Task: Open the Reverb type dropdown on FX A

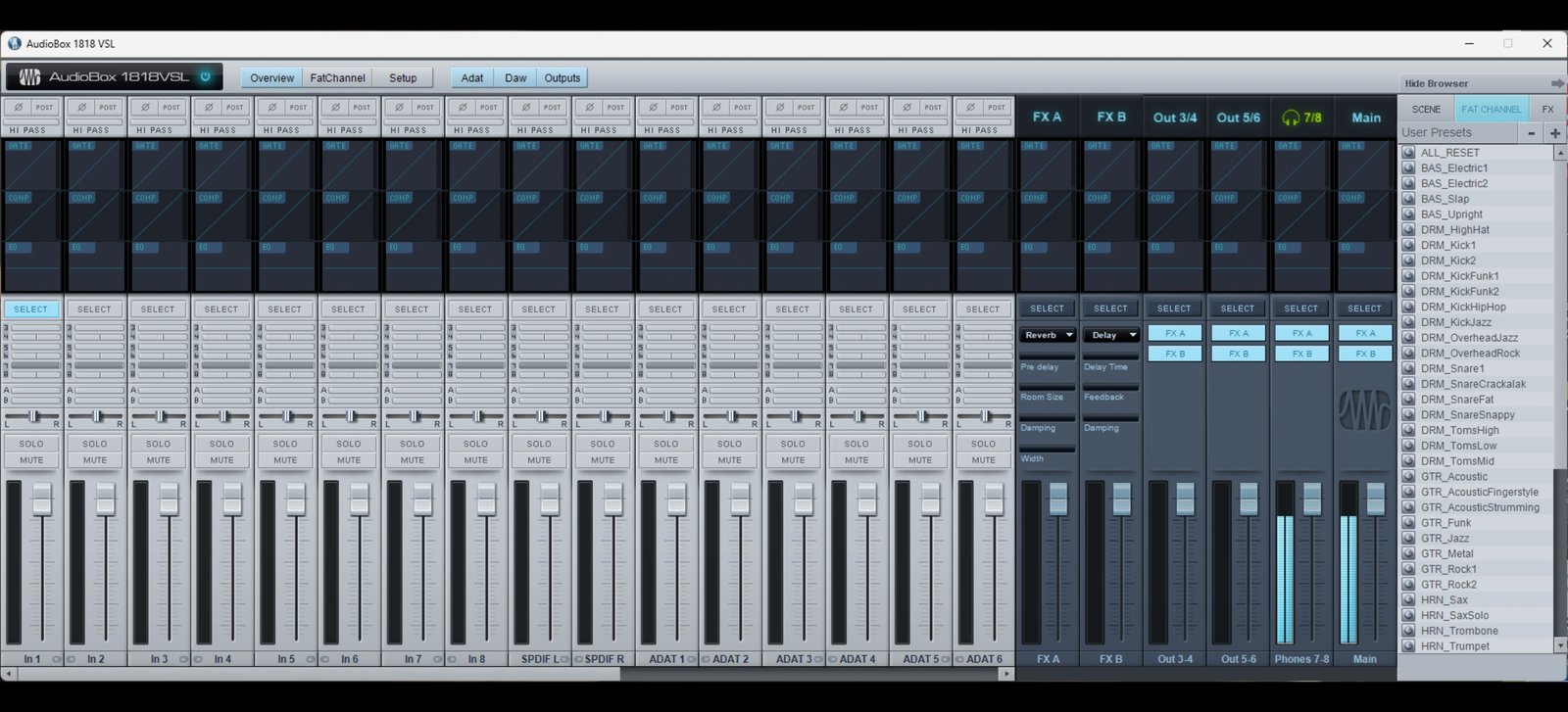Action: tap(1048, 335)
